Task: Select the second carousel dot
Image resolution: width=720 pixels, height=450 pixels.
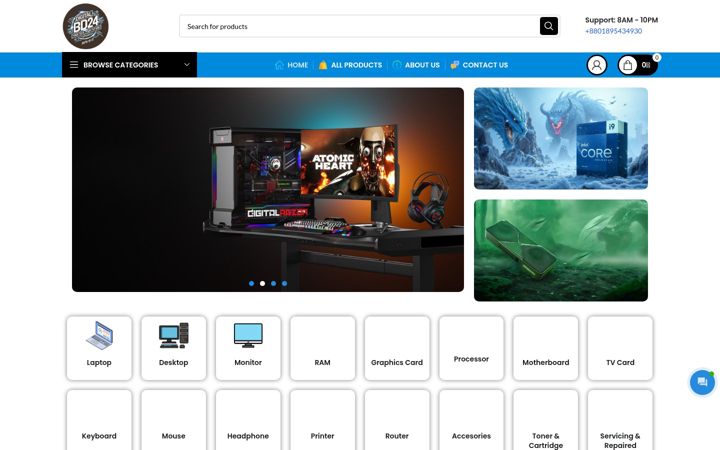Action: 262,283
